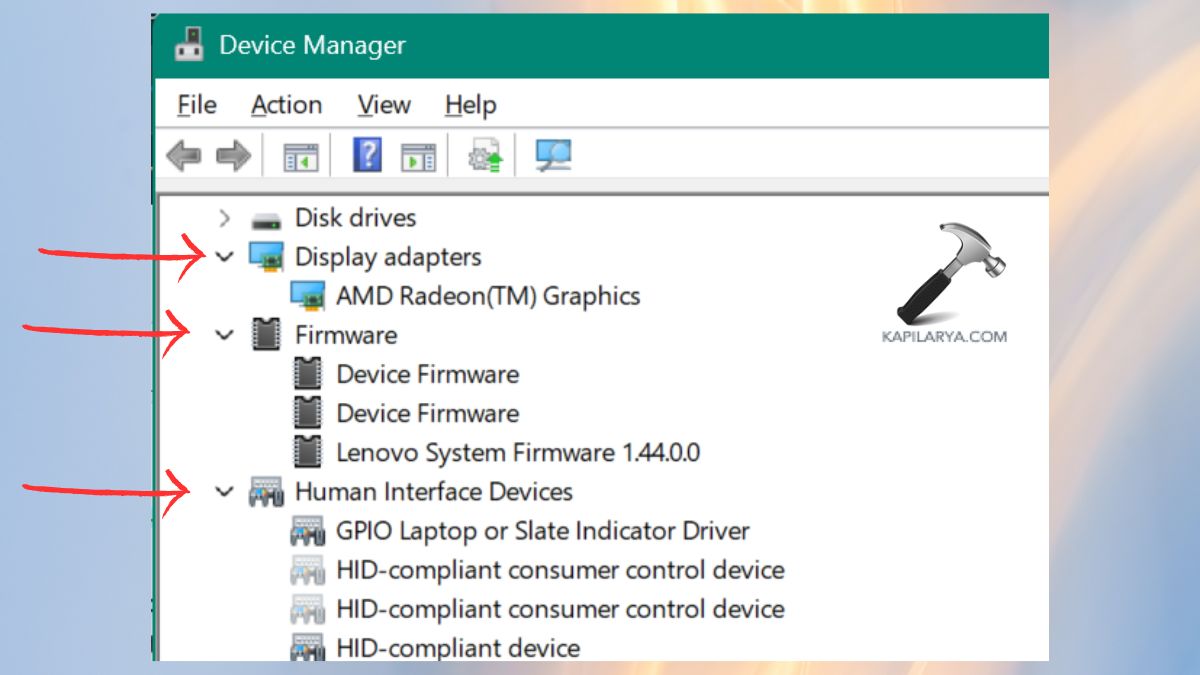Screen dimensions: 1200x675
Task: Click the Lenovo System Firmware chip icon
Action: (307, 451)
